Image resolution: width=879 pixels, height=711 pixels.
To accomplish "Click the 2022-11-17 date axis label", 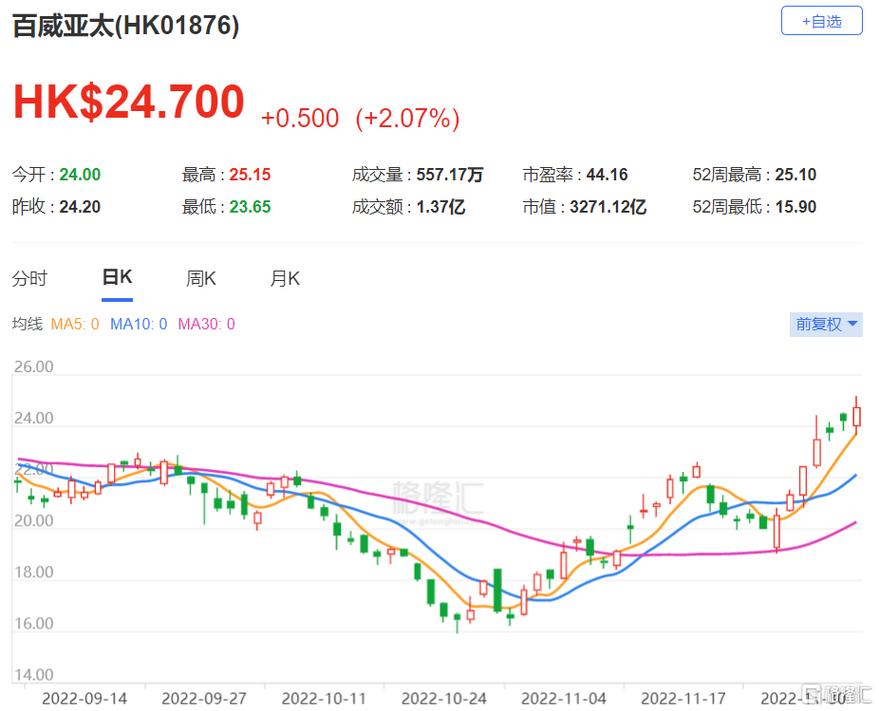I will (683, 697).
